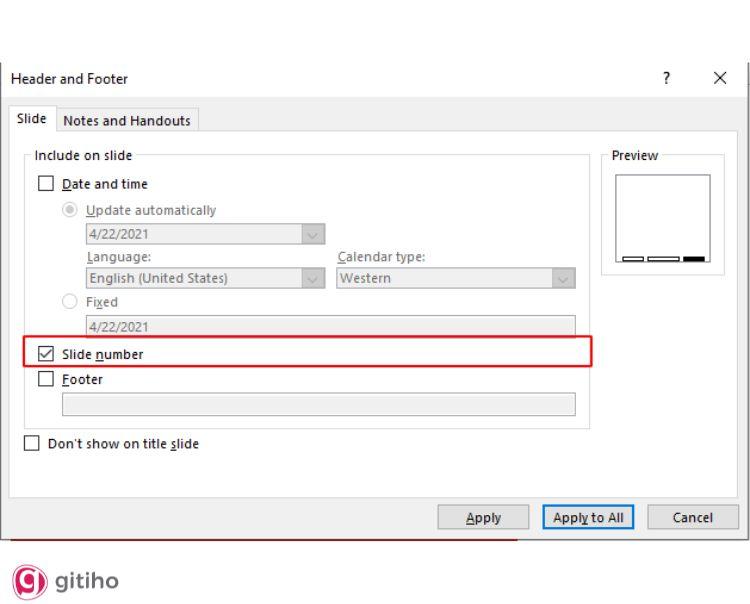Enable the Date and time checkbox
This screenshot has height=604, width=750.
pos(46,184)
